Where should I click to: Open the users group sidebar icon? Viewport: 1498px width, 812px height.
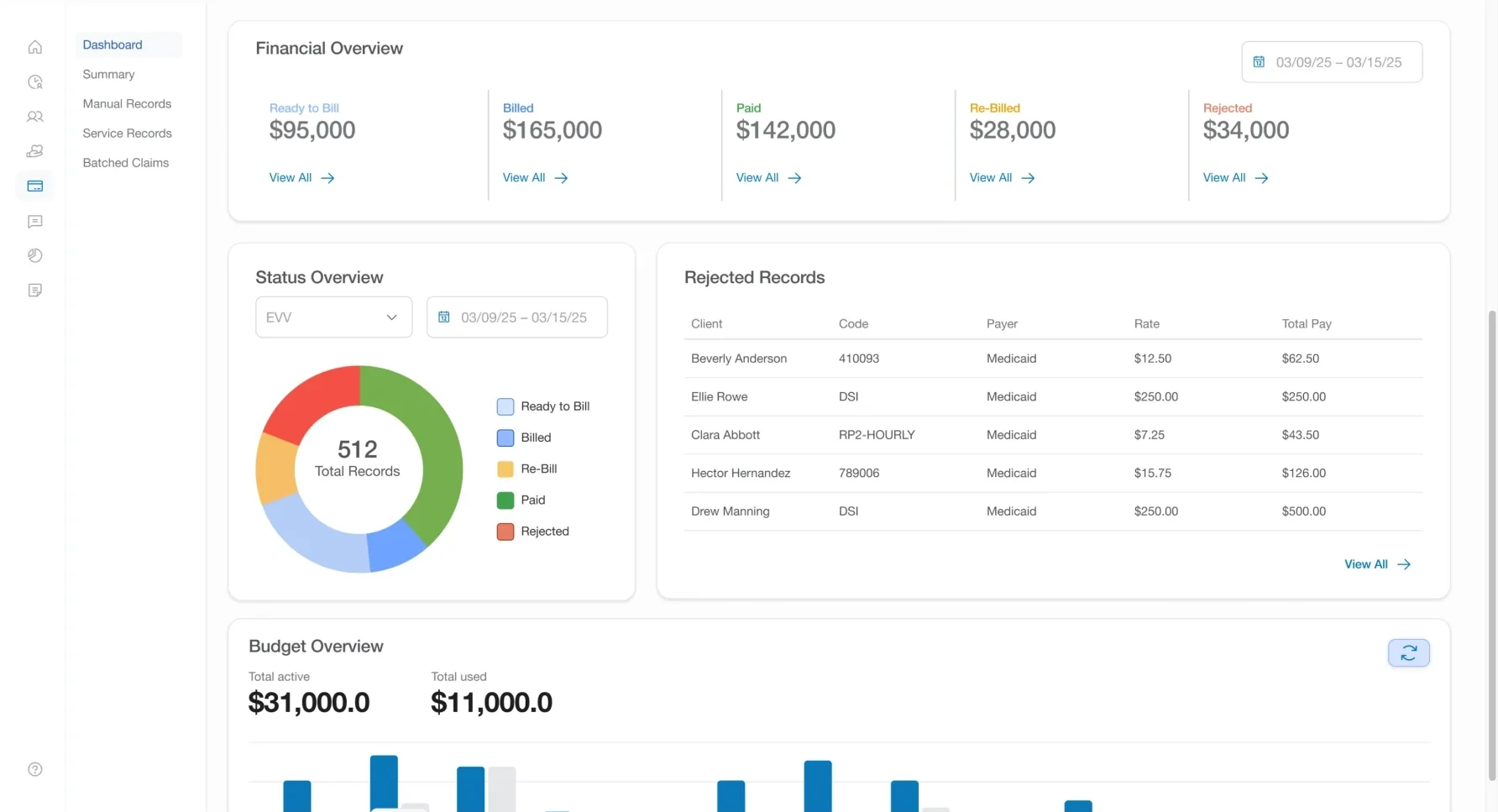34,117
